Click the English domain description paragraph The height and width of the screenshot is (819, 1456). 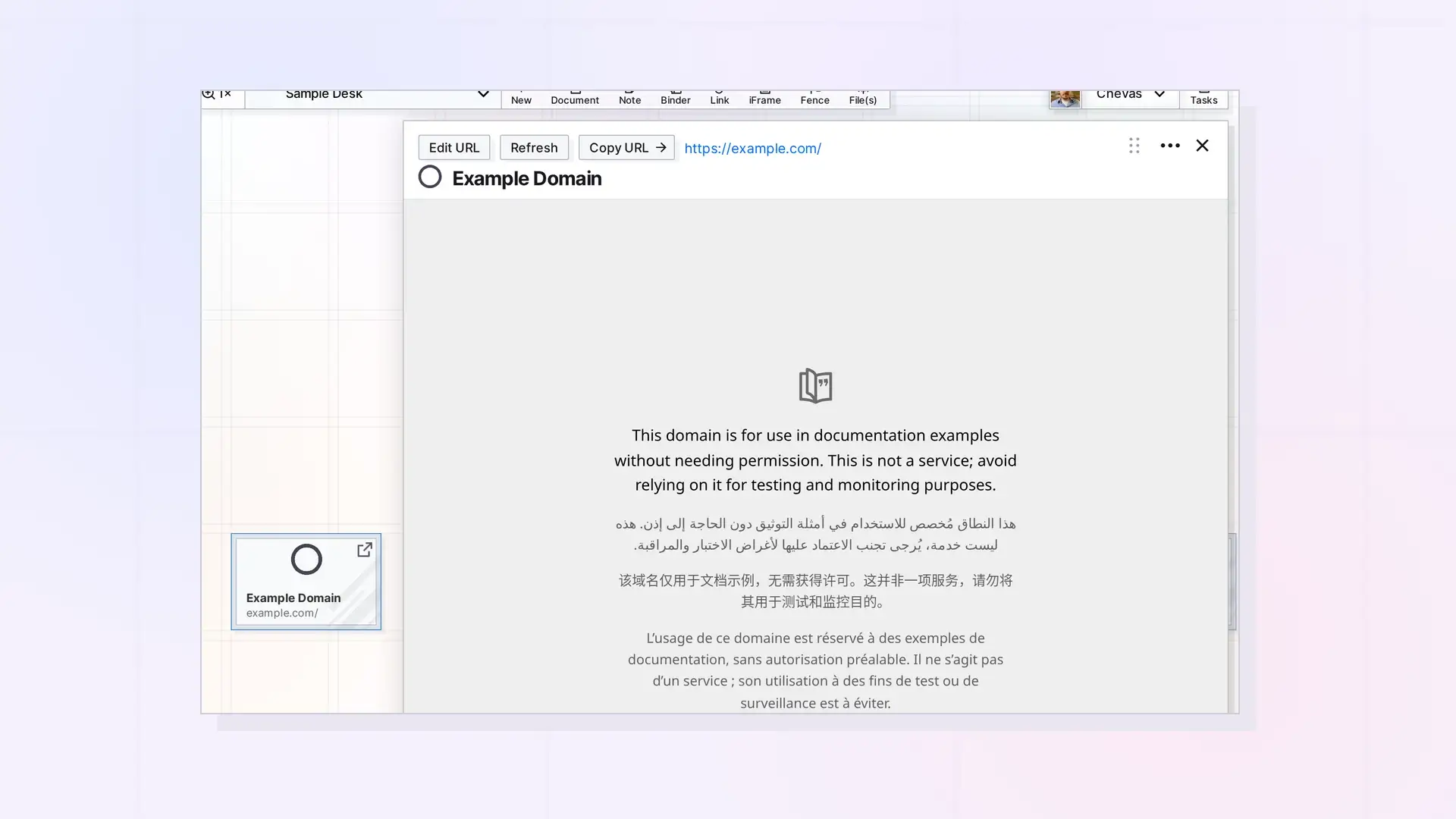(815, 460)
